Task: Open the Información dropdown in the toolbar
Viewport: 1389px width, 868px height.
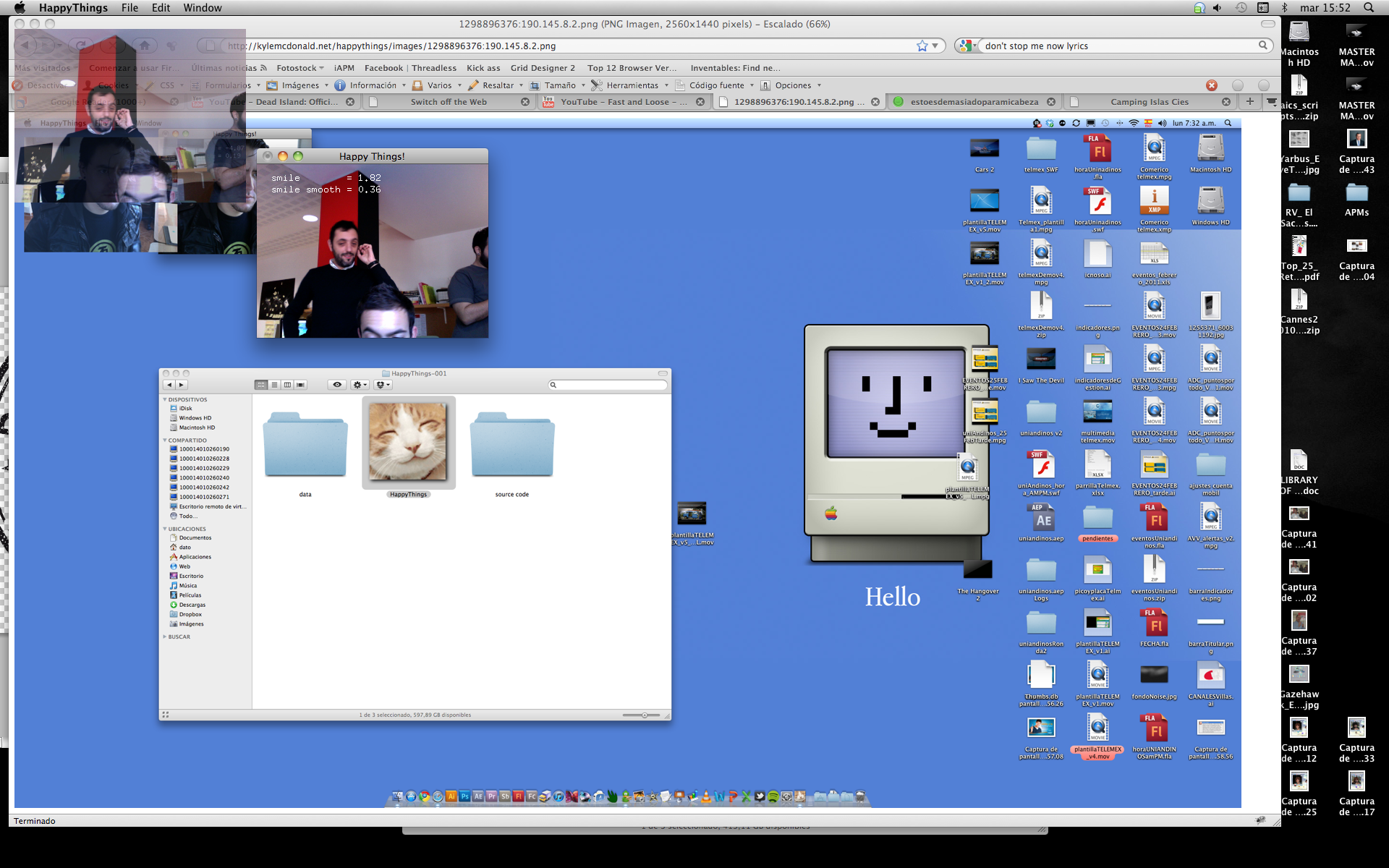Action: 373,85
